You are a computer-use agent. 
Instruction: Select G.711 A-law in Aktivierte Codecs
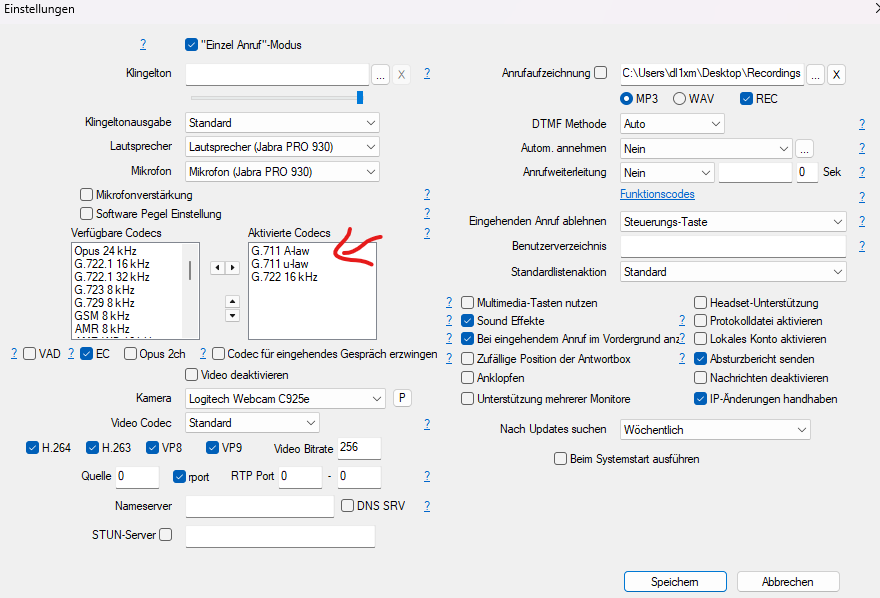280,250
